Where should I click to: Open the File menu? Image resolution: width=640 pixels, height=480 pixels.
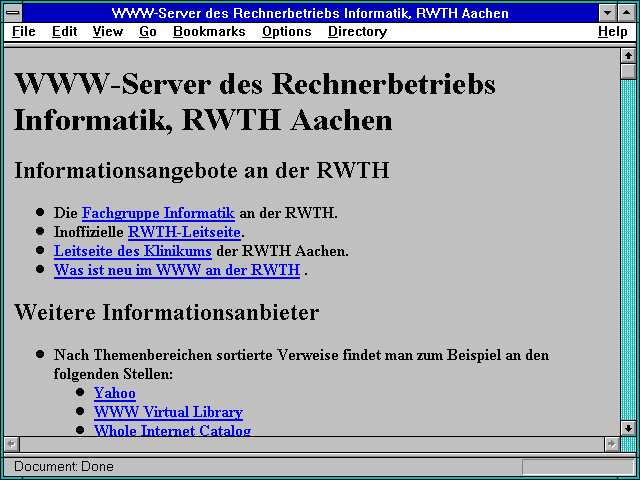click(24, 31)
